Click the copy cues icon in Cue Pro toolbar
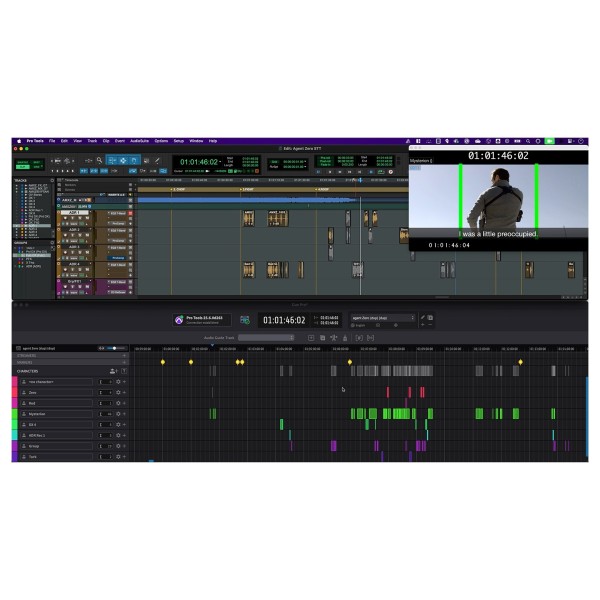This screenshot has height=600, width=600. (x=323, y=338)
